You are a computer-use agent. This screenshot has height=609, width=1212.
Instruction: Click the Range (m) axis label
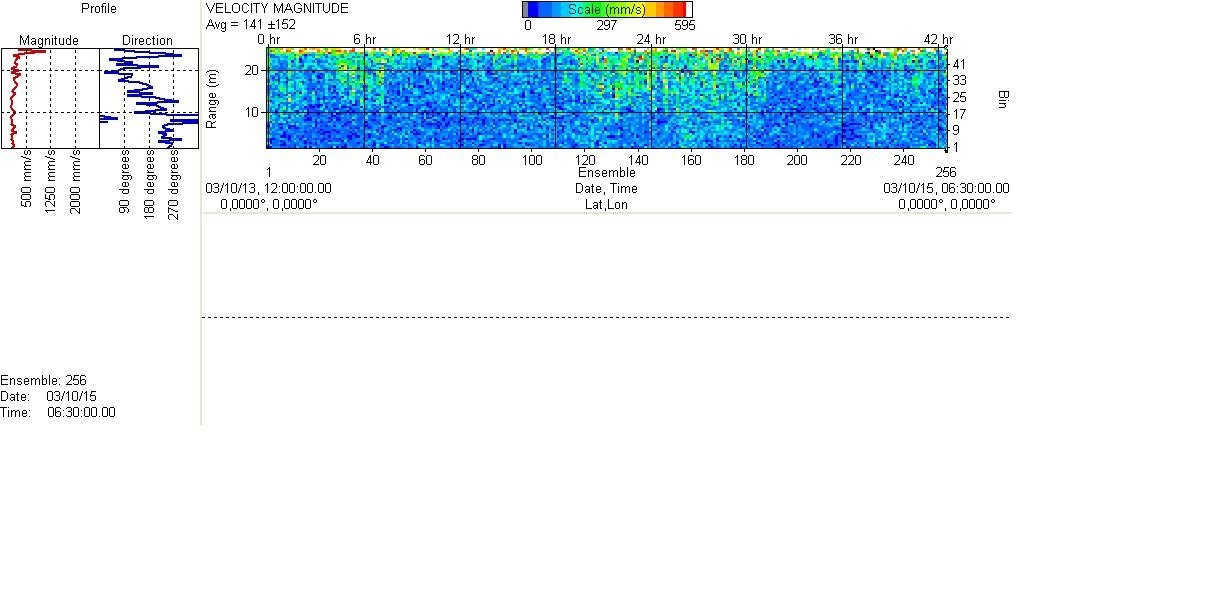(x=212, y=98)
